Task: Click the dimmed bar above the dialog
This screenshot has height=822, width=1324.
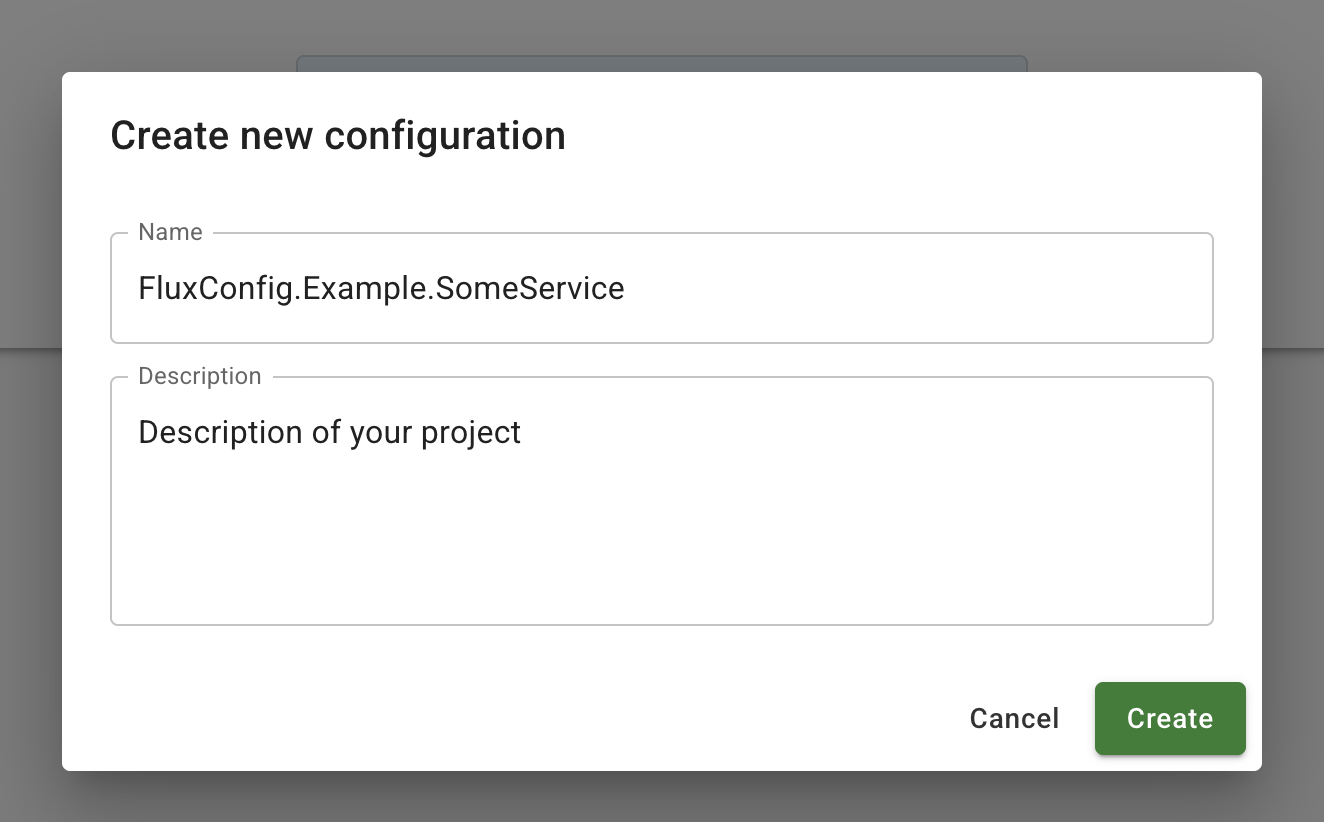Action: pyautogui.click(x=660, y=63)
